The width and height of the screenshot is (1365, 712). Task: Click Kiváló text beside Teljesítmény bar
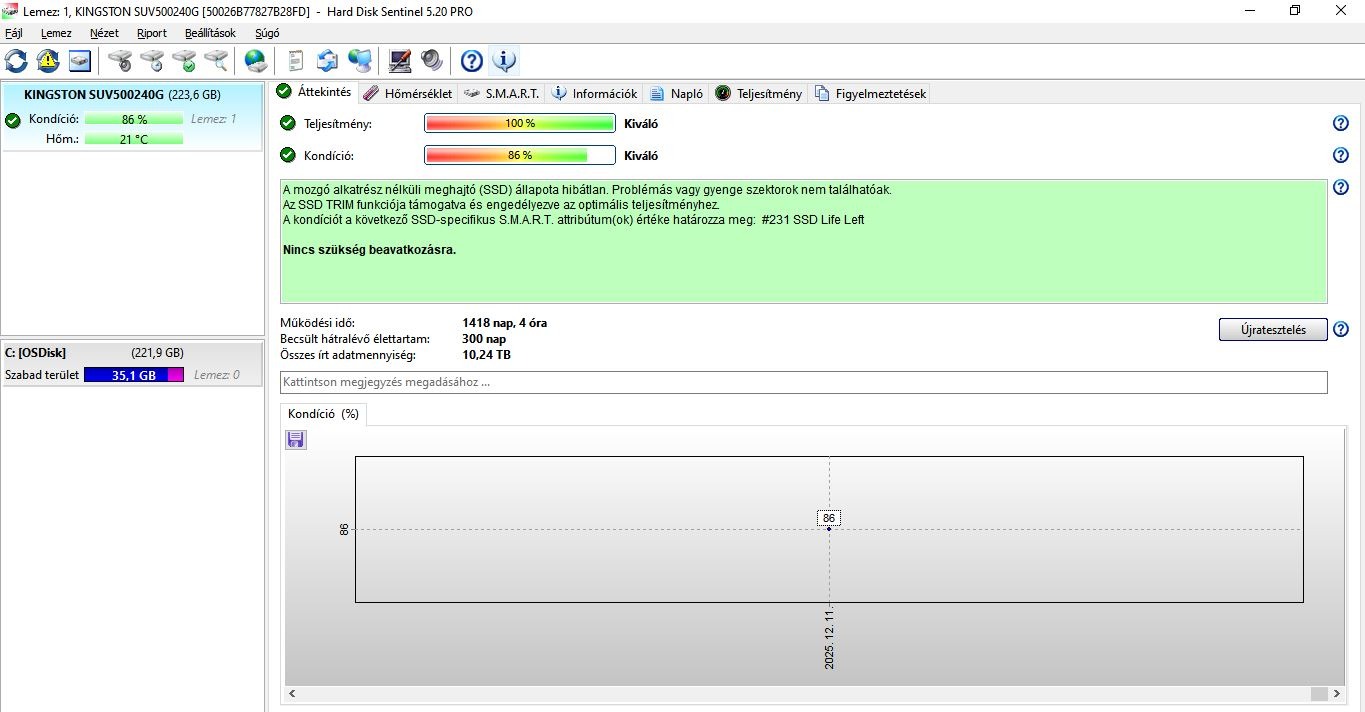pyautogui.click(x=641, y=124)
